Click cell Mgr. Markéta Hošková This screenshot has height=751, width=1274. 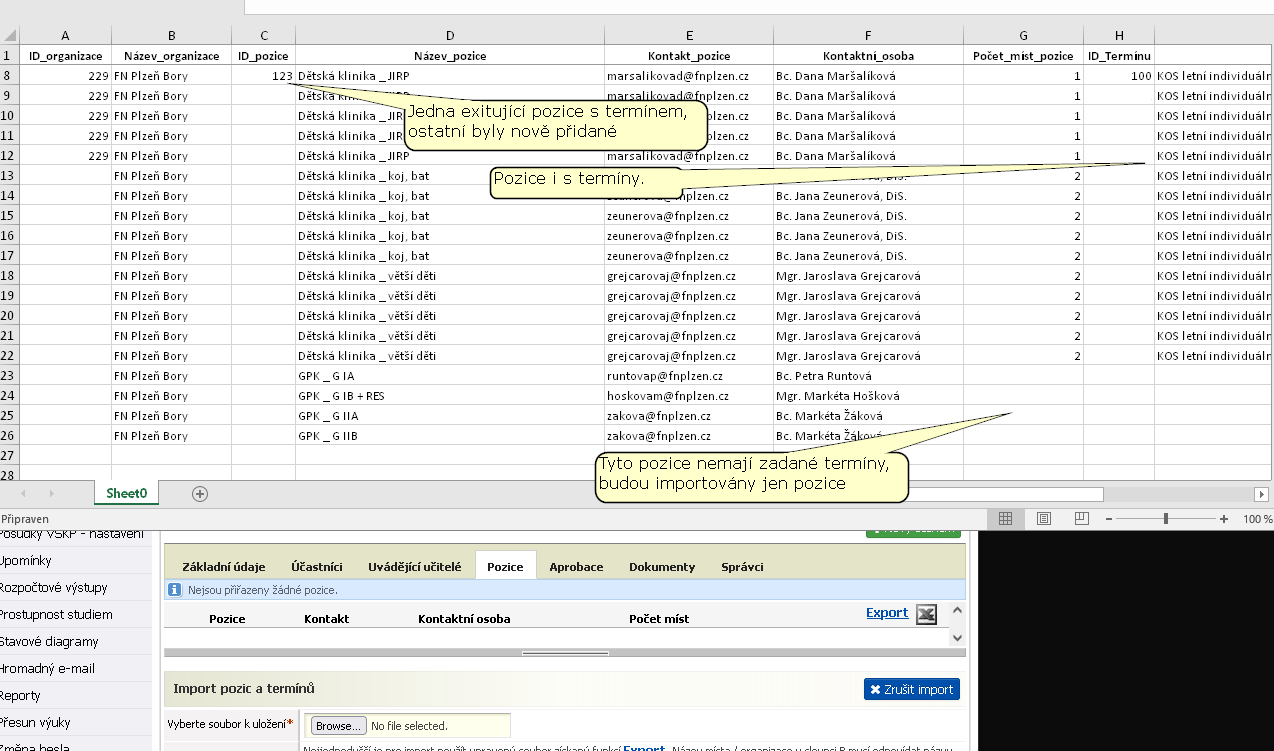pos(868,395)
